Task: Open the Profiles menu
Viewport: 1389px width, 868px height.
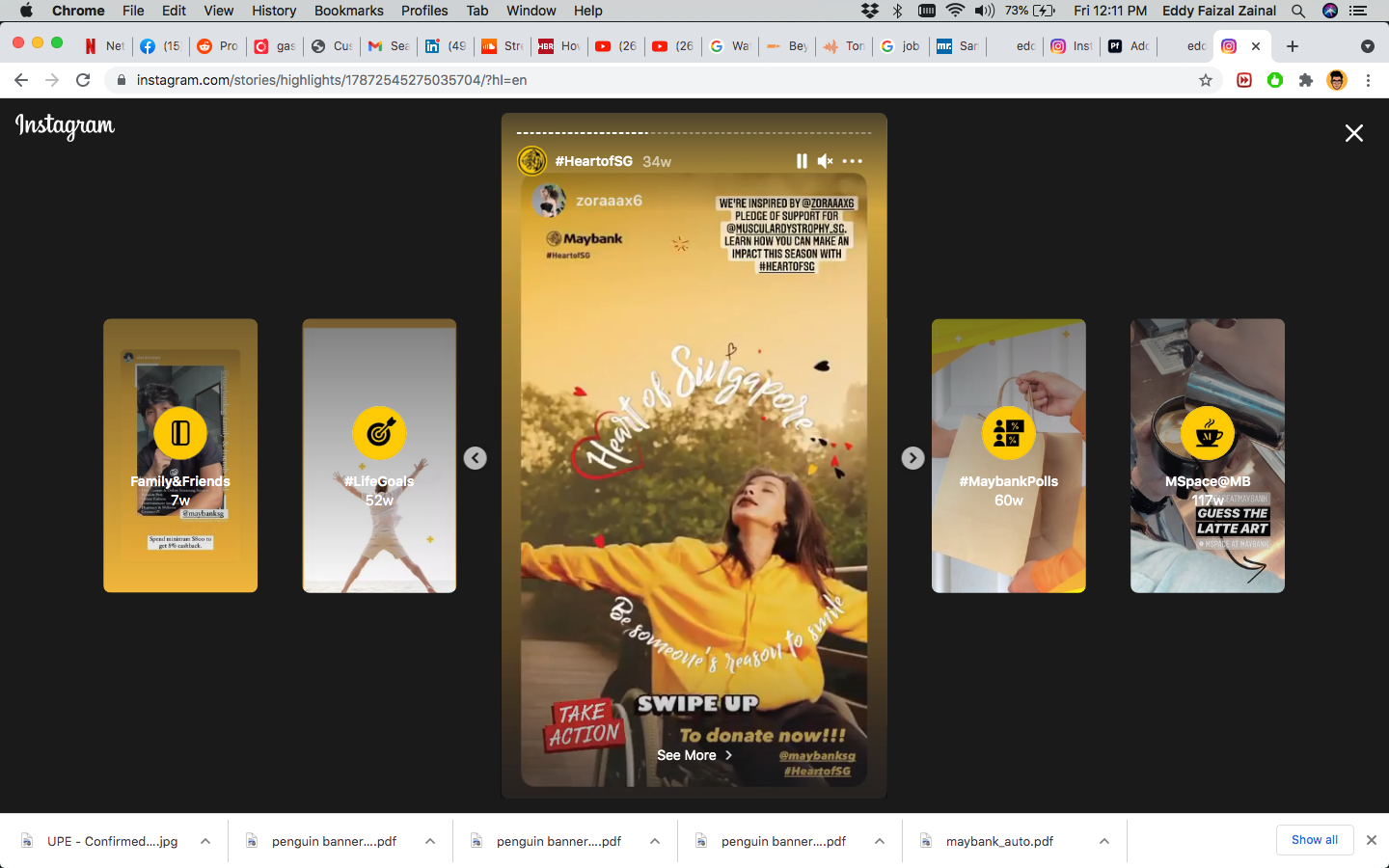Action: 424,11
